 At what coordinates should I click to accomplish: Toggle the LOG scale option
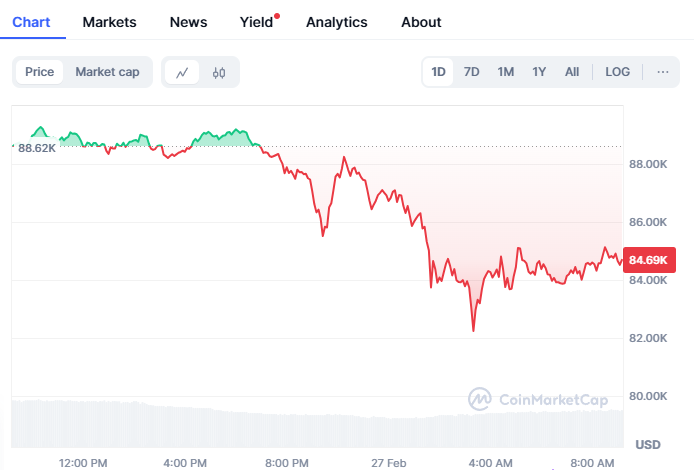[618, 72]
